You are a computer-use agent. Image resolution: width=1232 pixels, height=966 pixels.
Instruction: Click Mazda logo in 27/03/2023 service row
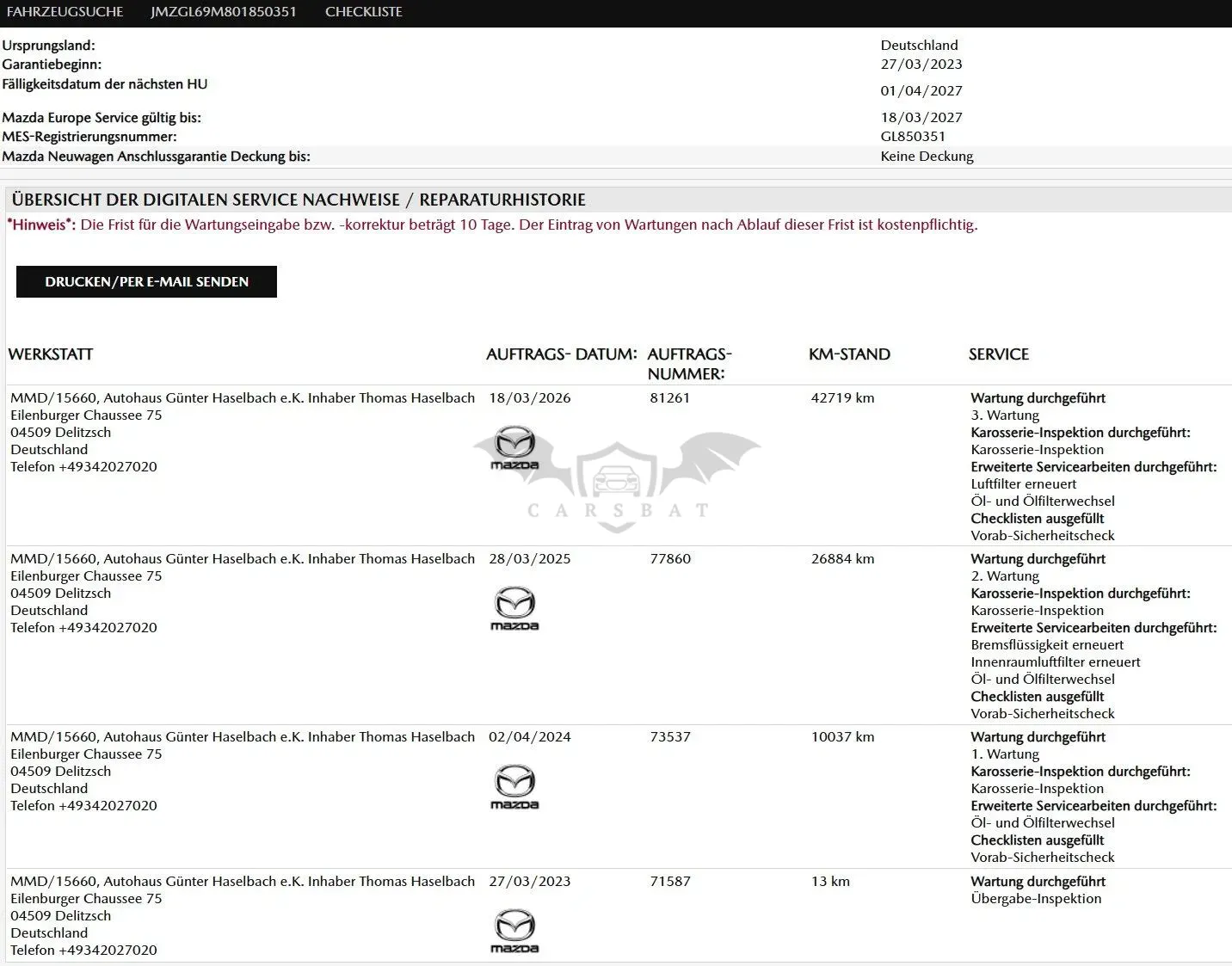[514, 931]
